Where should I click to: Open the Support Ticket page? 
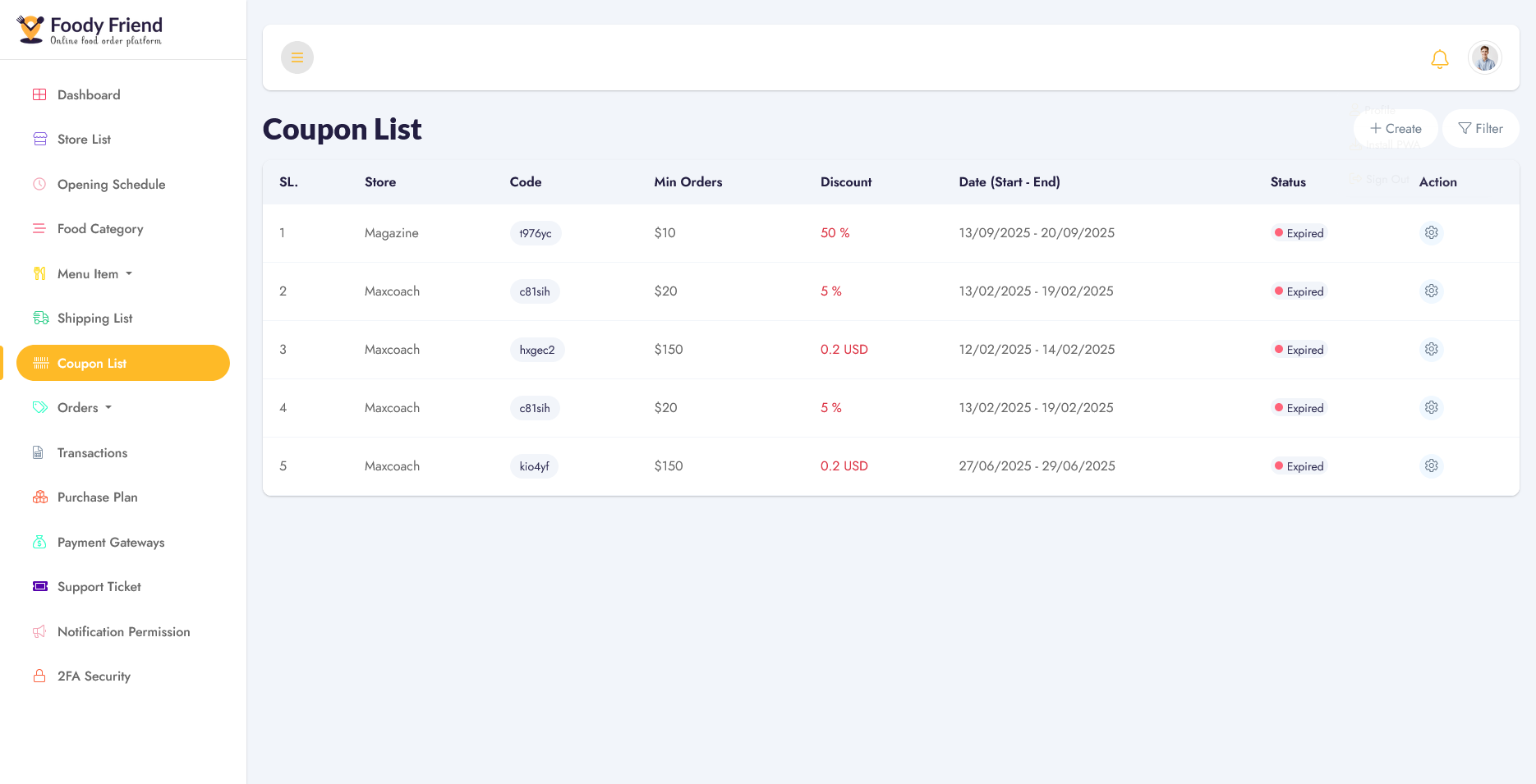tap(123, 586)
